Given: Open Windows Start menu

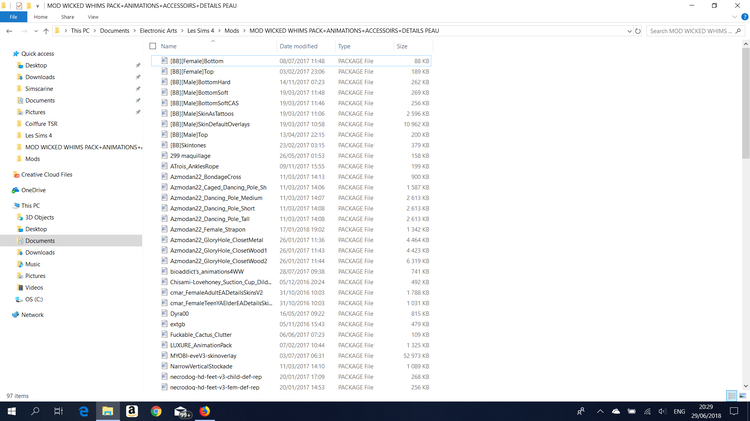Looking at the screenshot, I should point(11,411).
